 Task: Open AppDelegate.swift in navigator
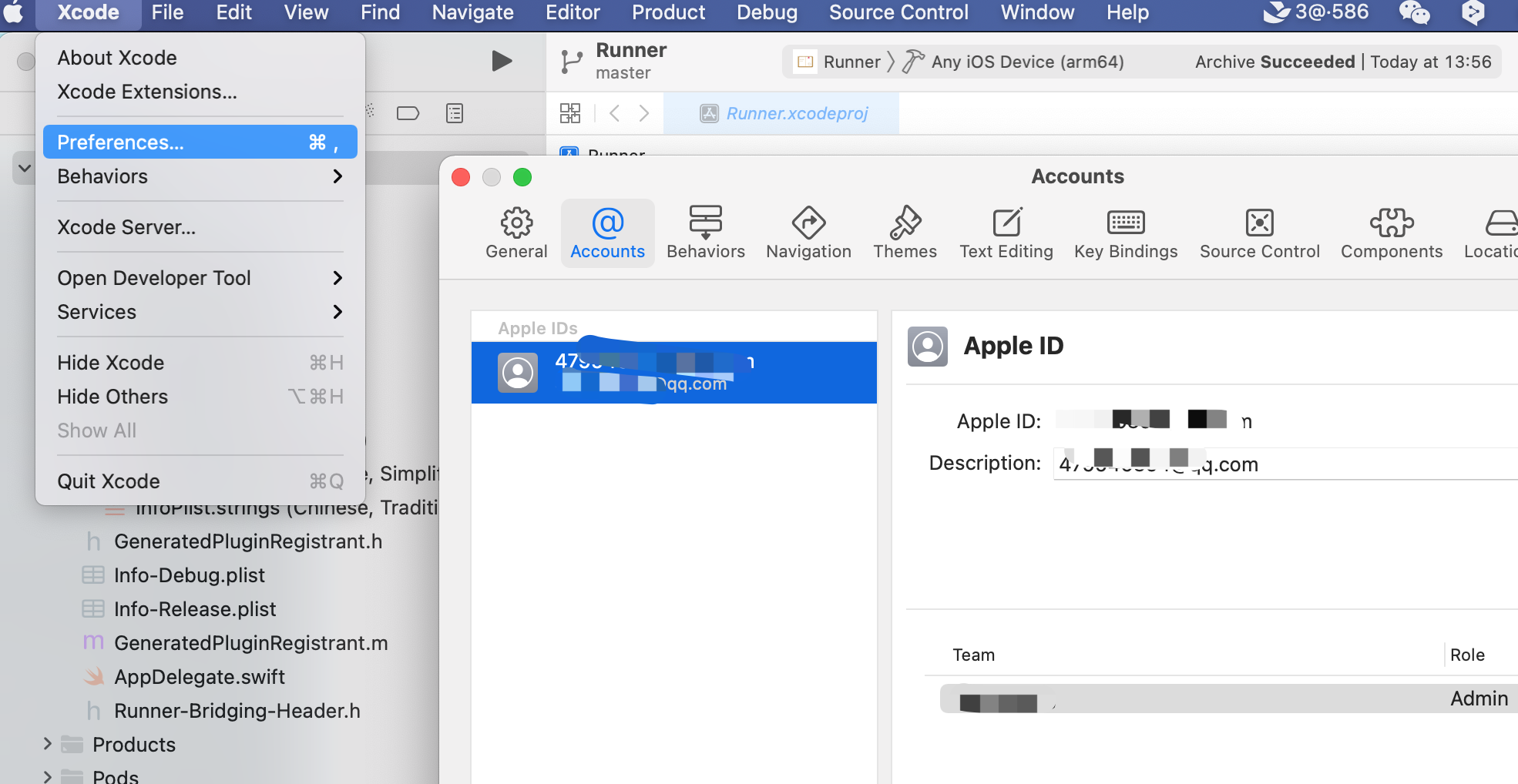[199, 677]
